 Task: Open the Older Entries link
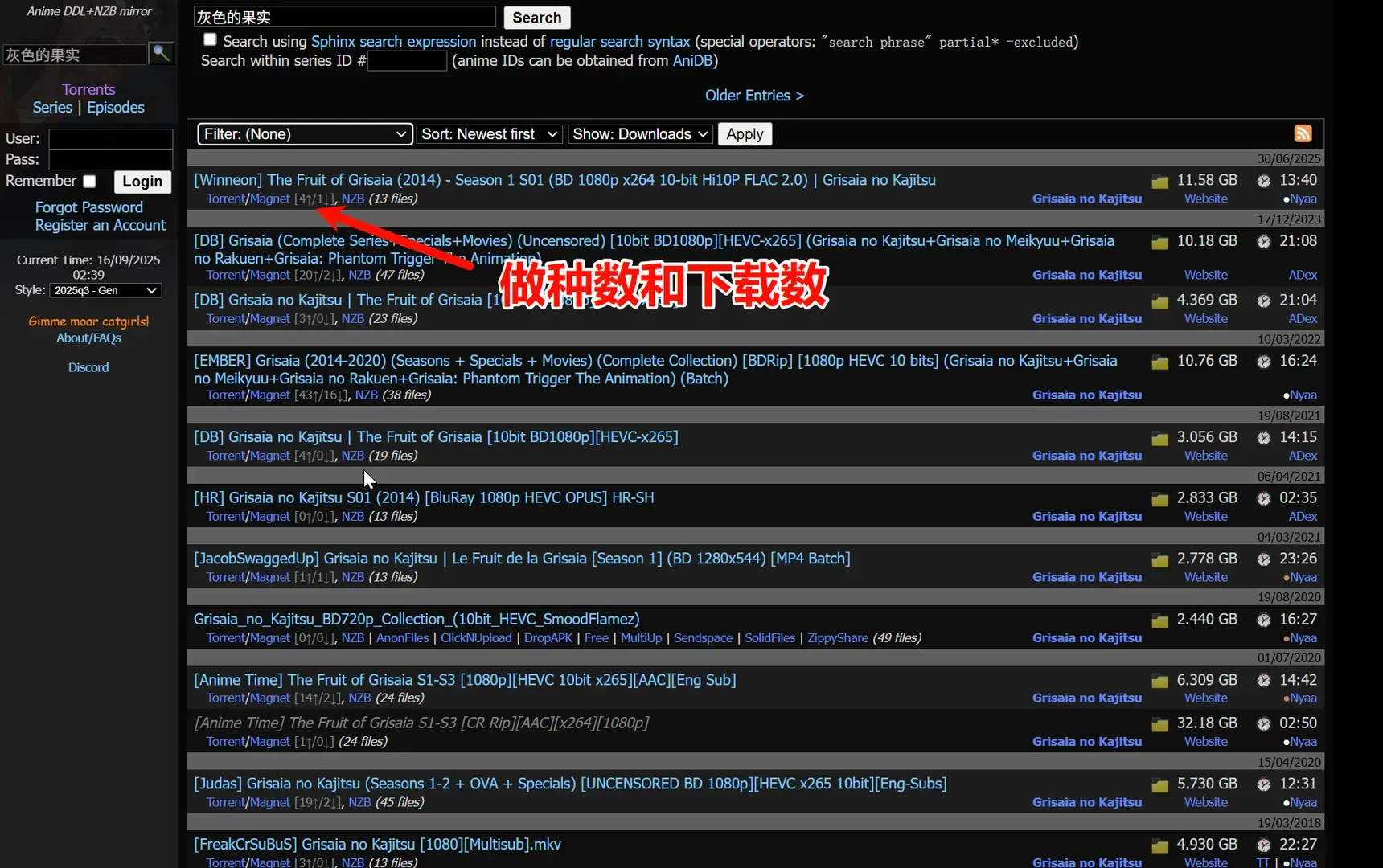[754, 96]
